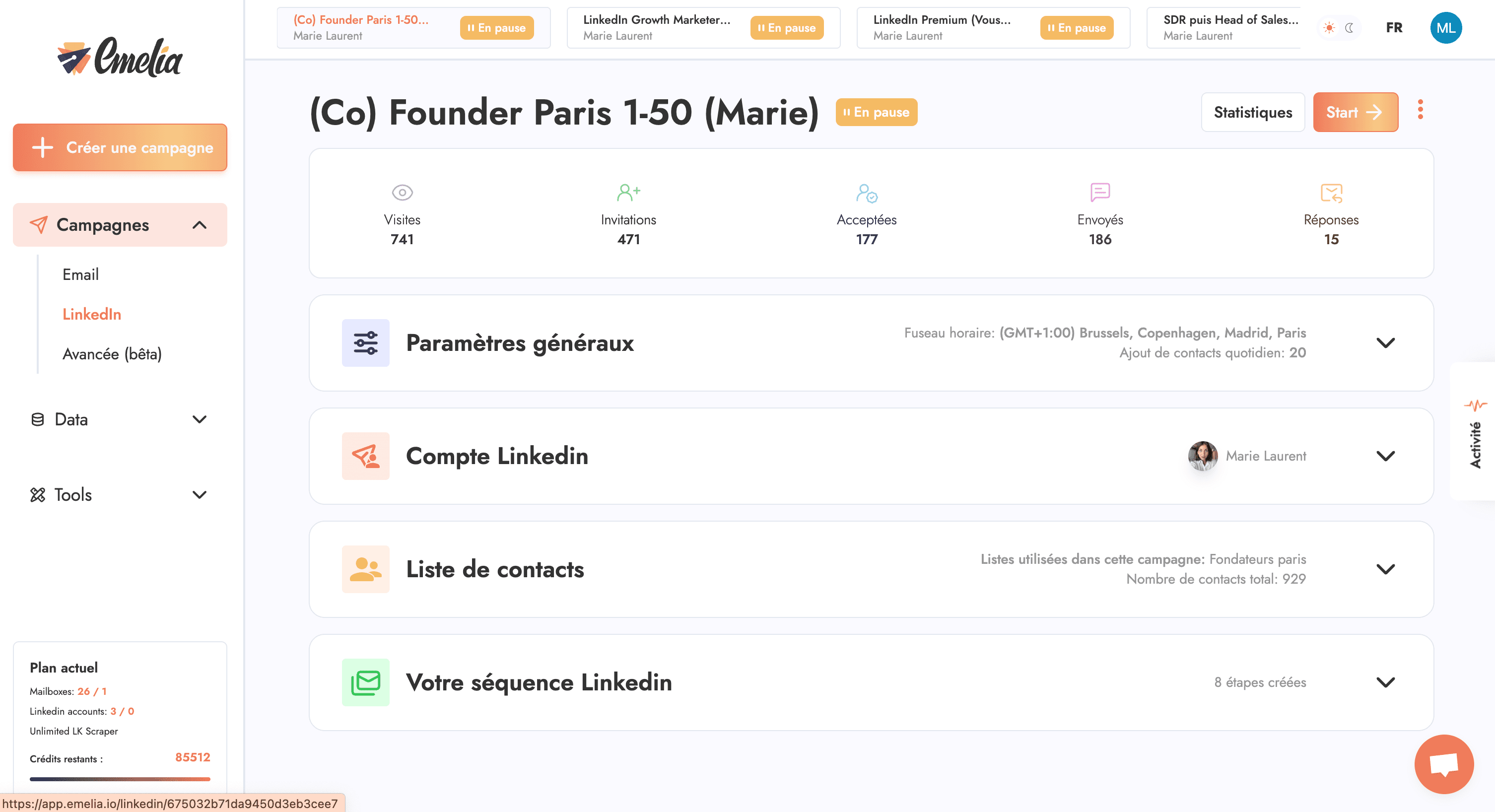Click the Fuseau horaire timezone text
Screen dimensions: 1495x812
(x=1105, y=333)
